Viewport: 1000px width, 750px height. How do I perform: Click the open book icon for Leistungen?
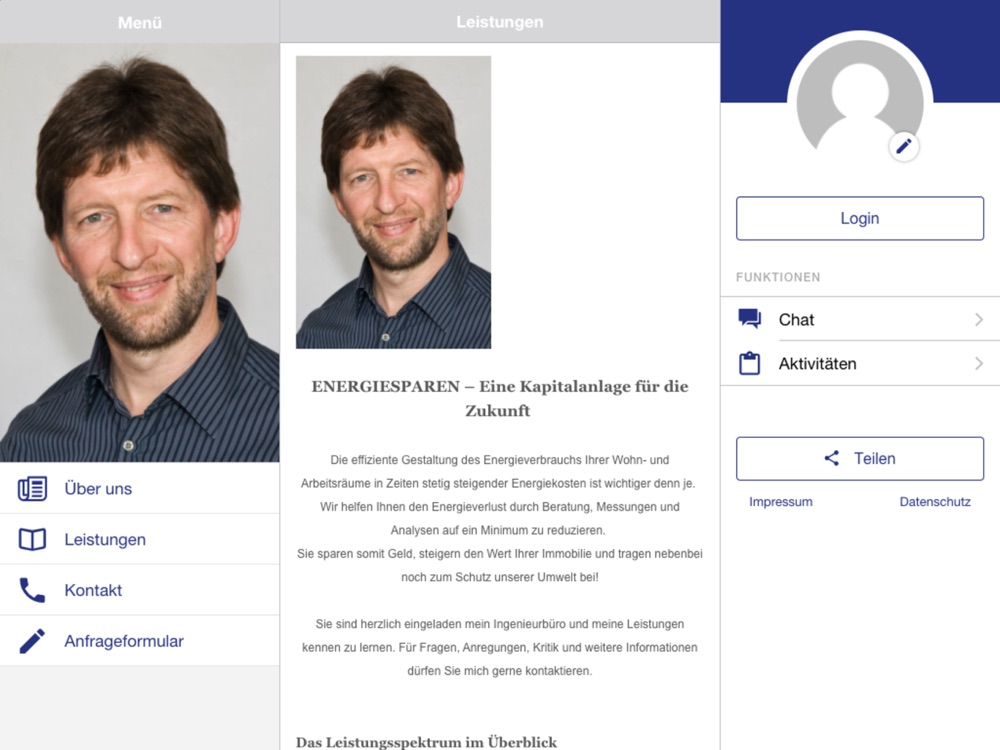coord(32,540)
